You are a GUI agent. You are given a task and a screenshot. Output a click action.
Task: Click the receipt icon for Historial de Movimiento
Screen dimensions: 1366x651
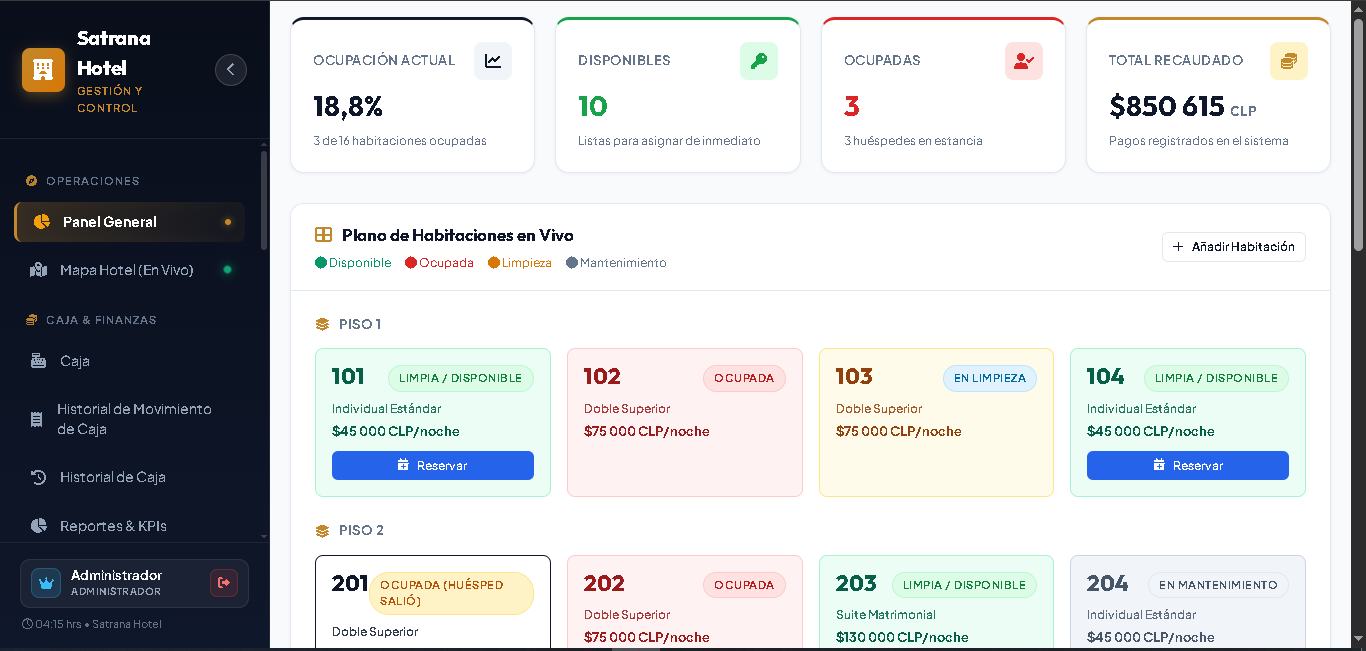pos(37,419)
